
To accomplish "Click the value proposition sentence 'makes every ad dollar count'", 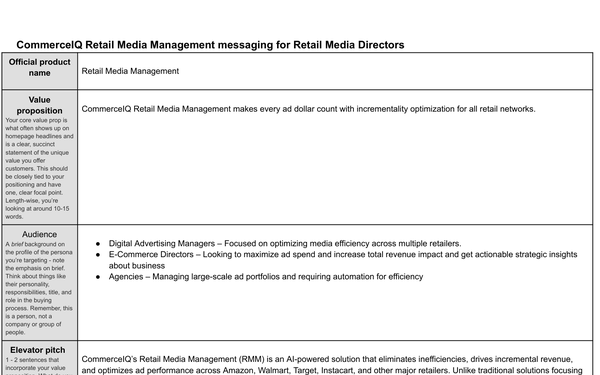I will coord(308,109).
